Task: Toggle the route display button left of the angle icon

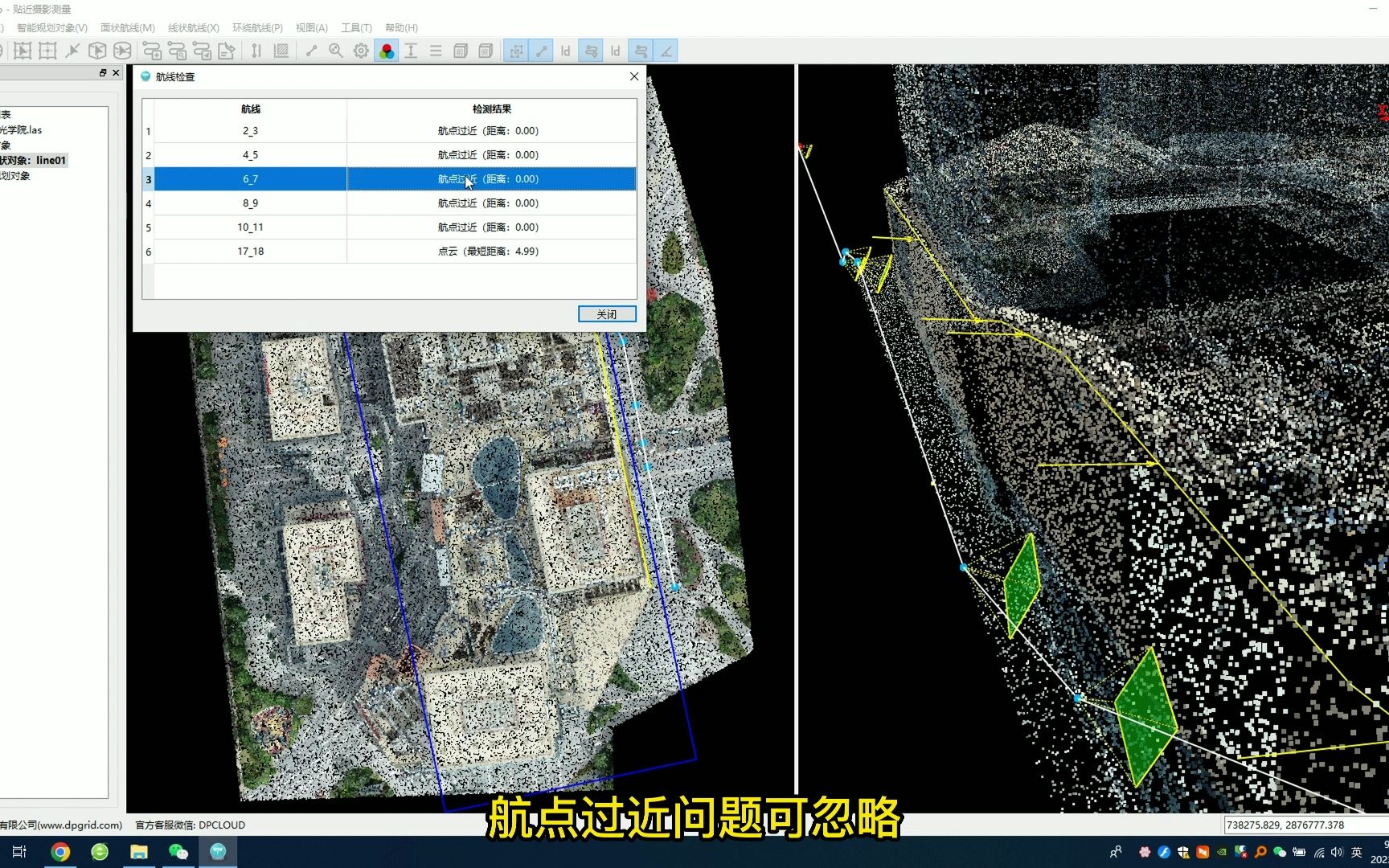Action: point(641,51)
